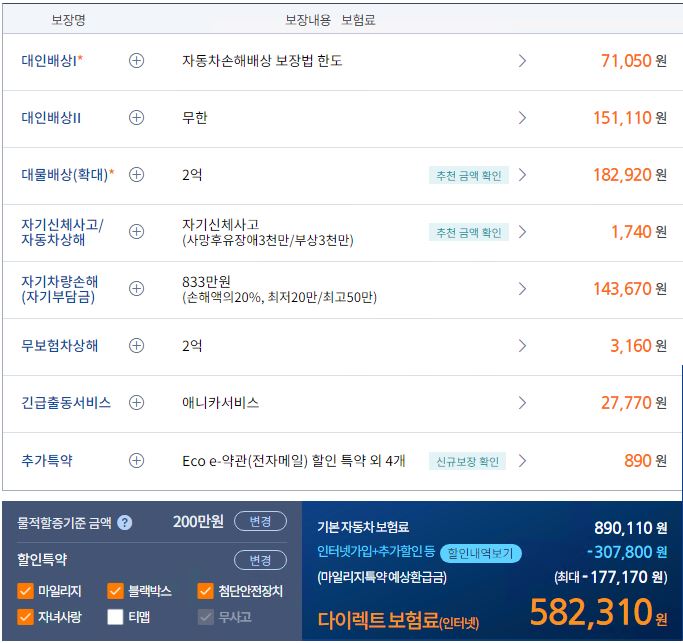Click the 긴급출동서비스 coverage name

coord(66,403)
